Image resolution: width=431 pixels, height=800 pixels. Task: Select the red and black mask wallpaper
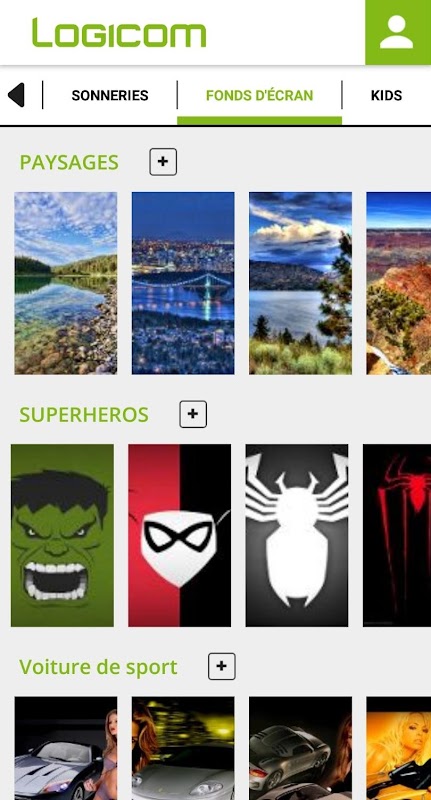[x=180, y=535]
